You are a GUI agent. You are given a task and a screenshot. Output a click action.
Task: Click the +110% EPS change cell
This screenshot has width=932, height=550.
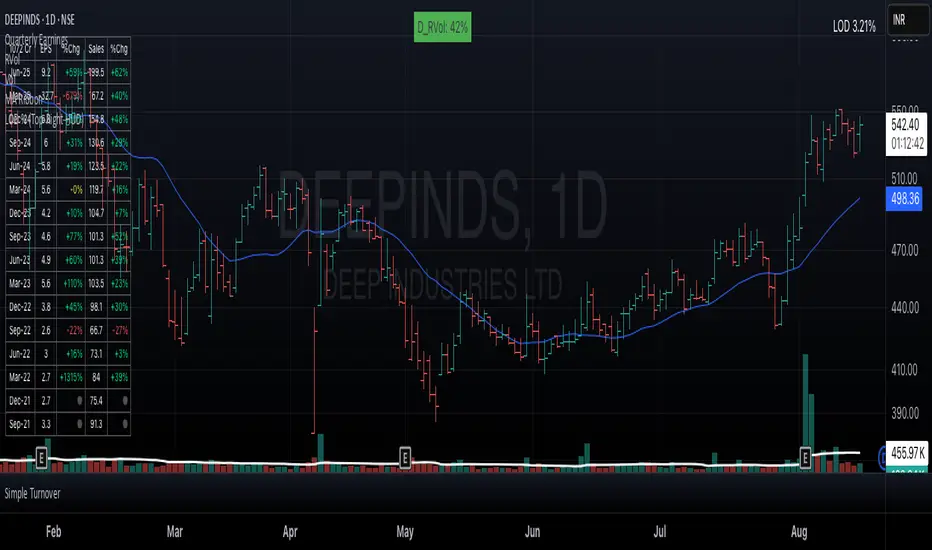[73, 284]
